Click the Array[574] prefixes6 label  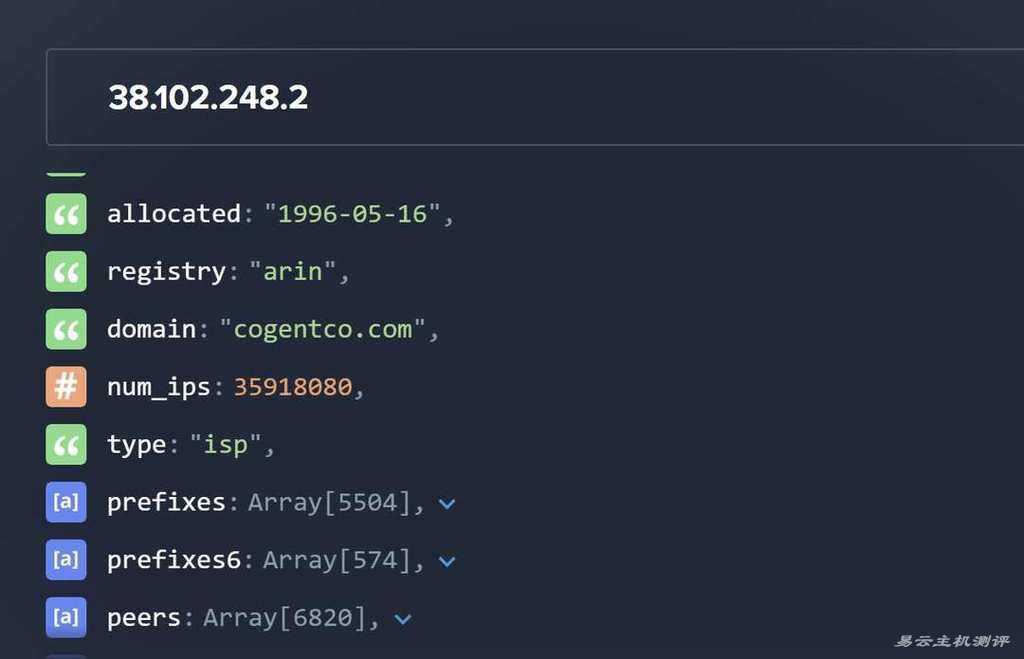[337, 560]
